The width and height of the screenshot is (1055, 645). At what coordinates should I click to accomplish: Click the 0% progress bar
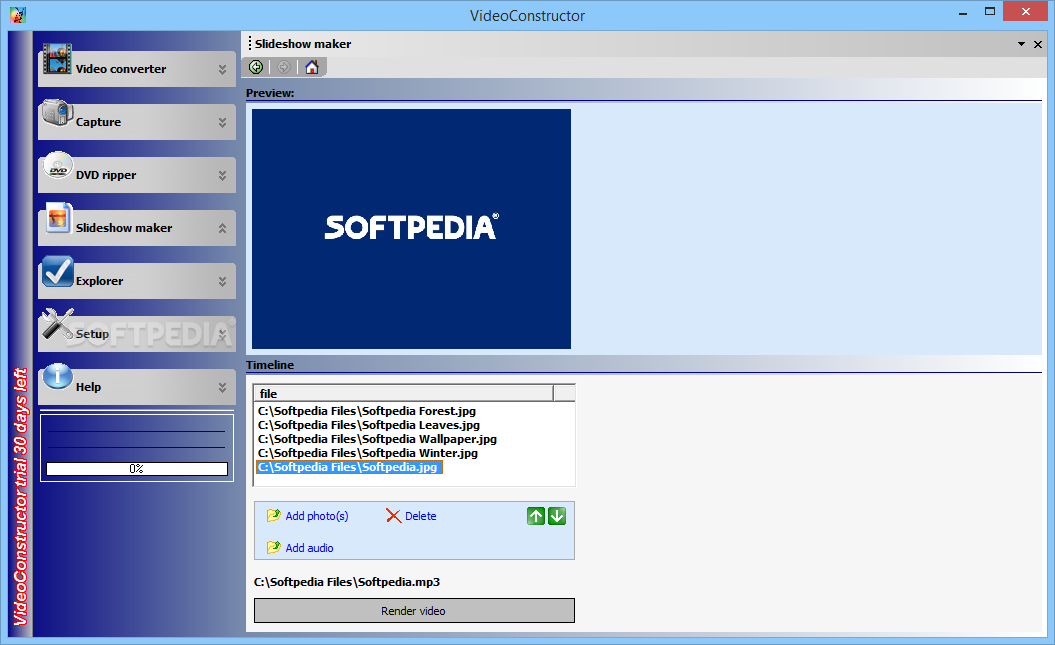click(x=137, y=469)
